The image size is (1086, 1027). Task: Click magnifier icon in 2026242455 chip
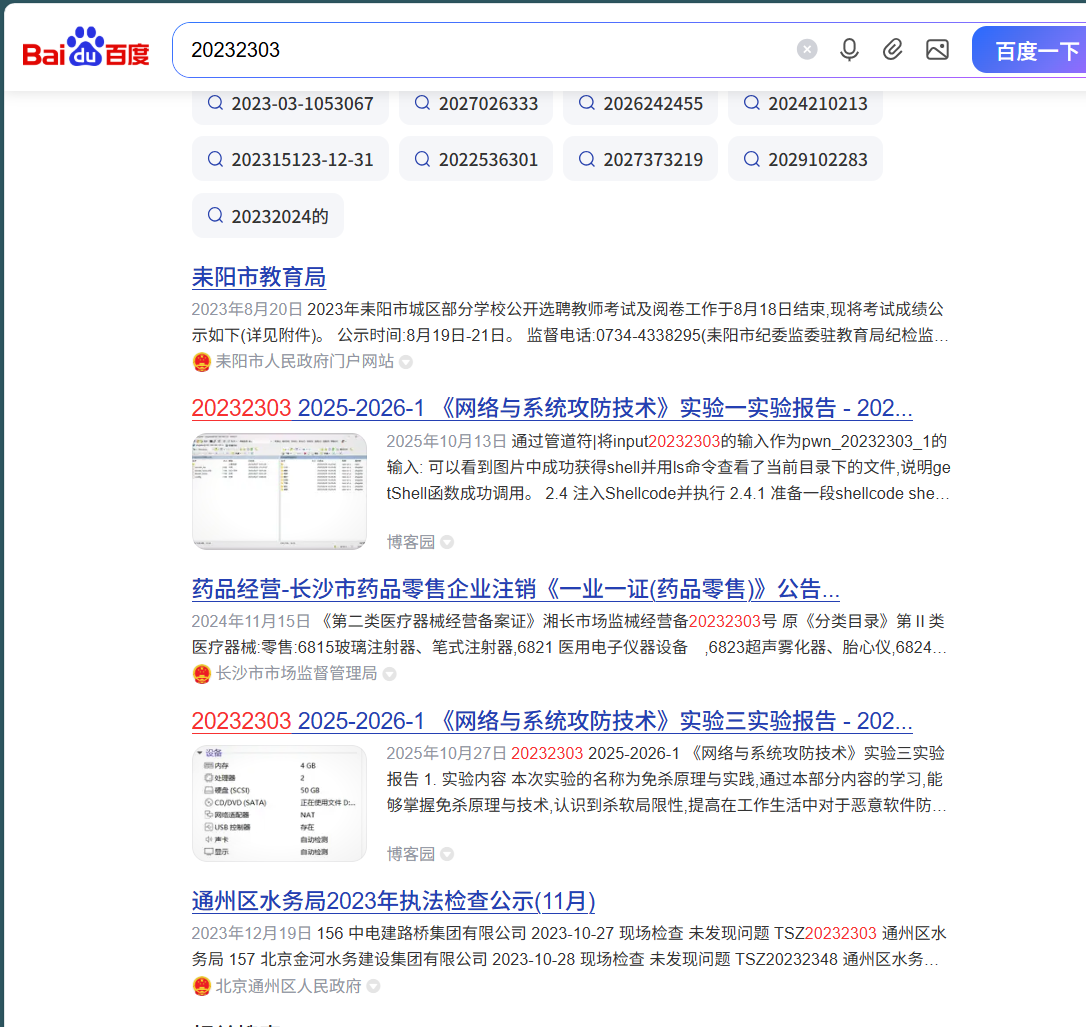click(587, 103)
